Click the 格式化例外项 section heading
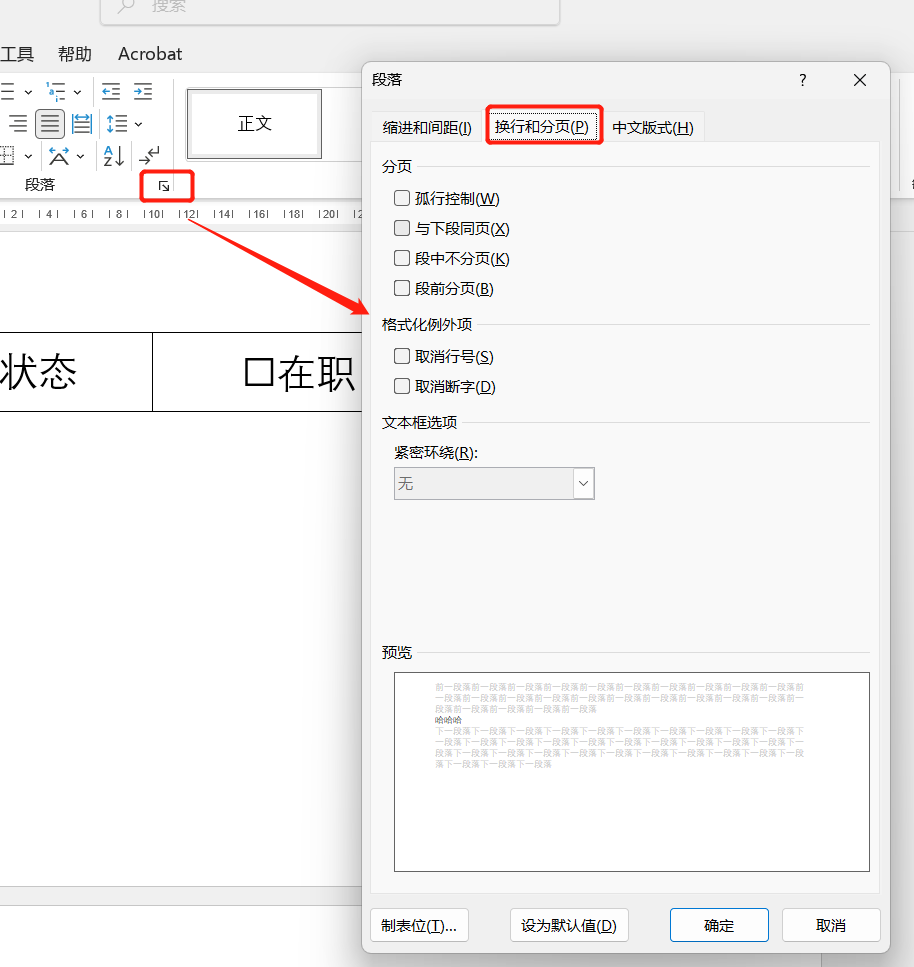Image resolution: width=914 pixels, height=967 pixels. point(427,324)
